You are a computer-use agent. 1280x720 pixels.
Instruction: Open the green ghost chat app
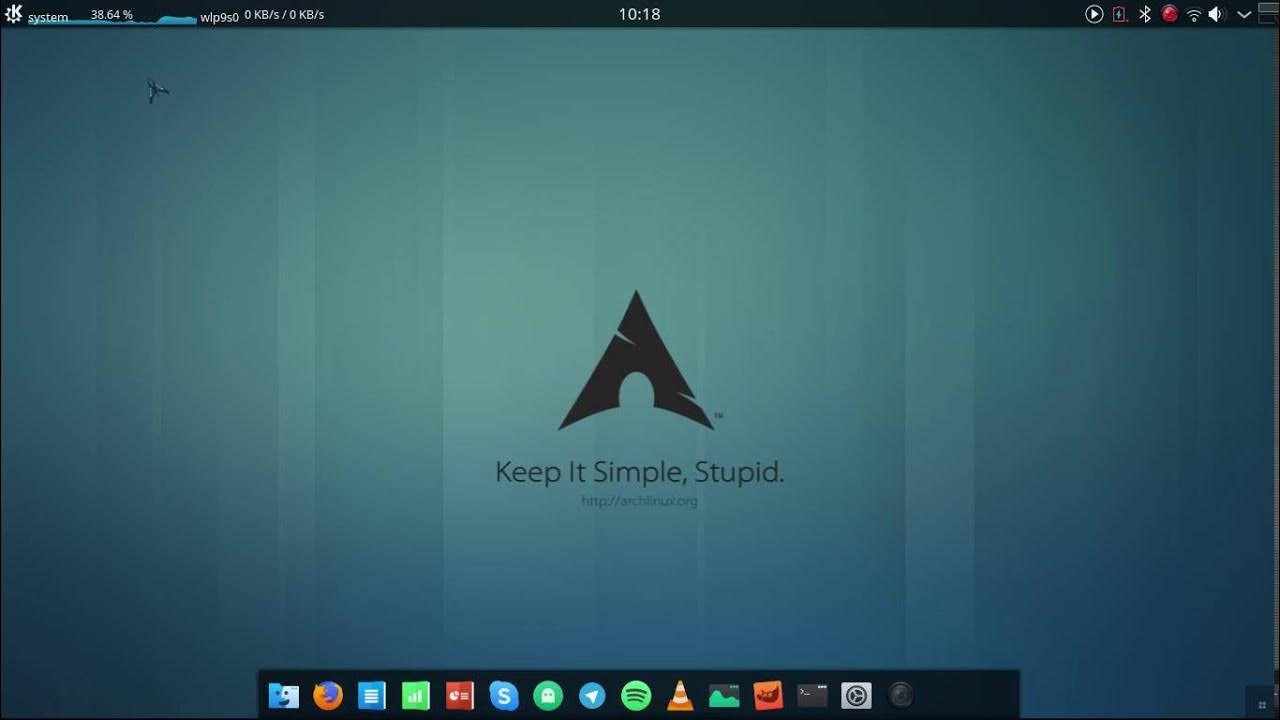(x=548, y=695)
